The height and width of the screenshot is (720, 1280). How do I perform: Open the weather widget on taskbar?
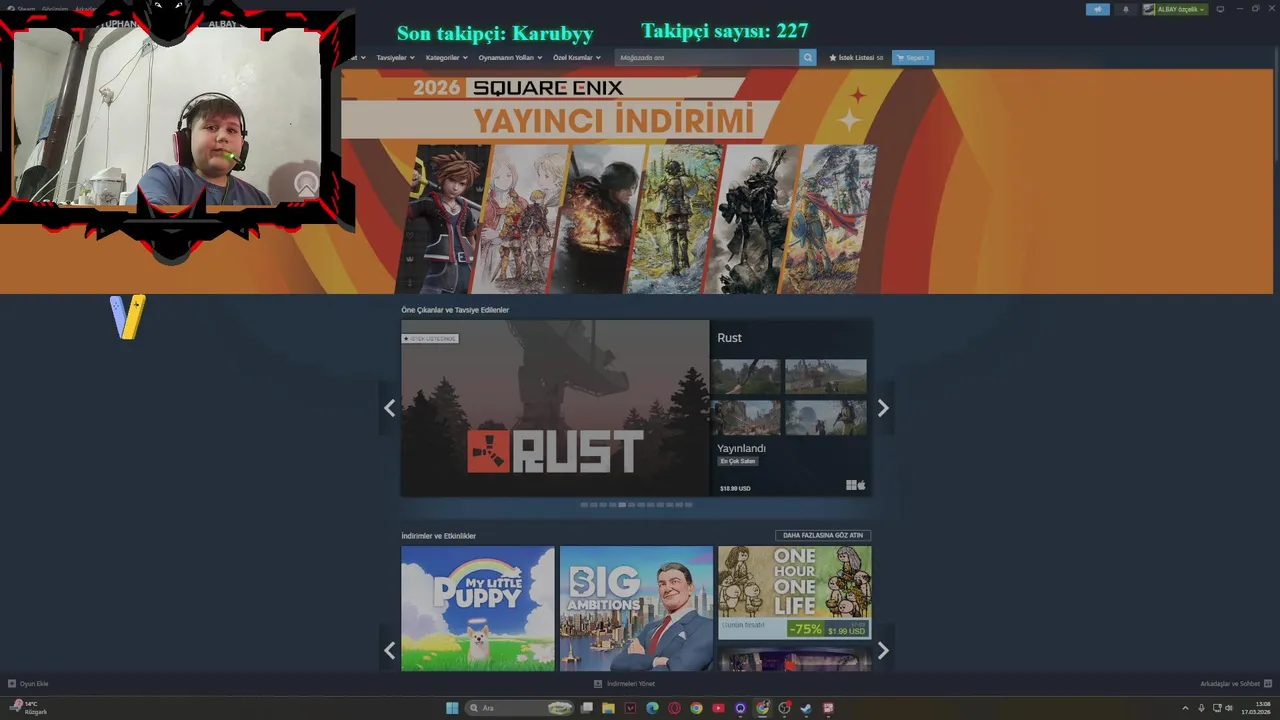(x=28, y=708)
